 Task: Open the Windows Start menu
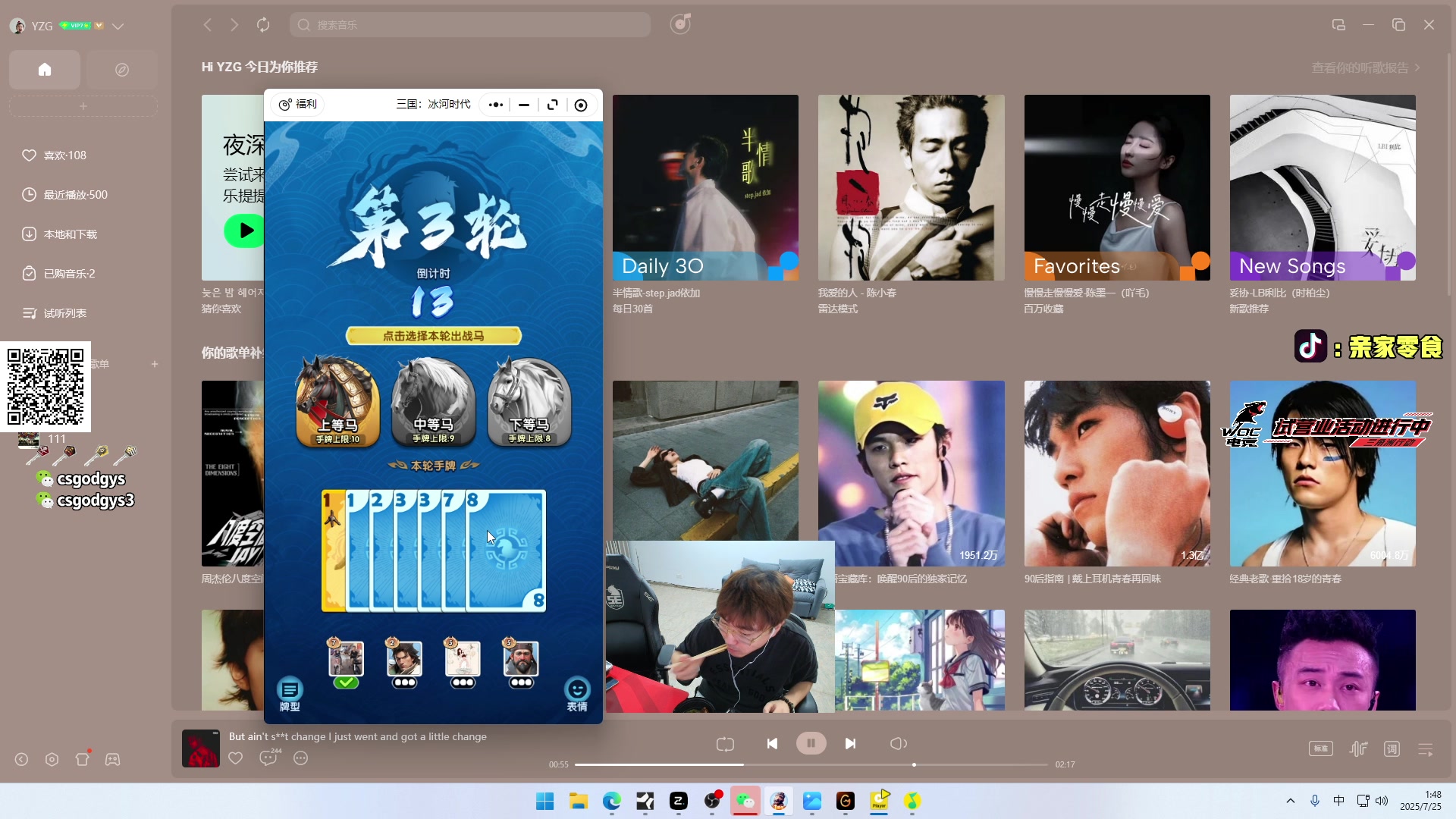pyautogui.click(x=544, y=801)
